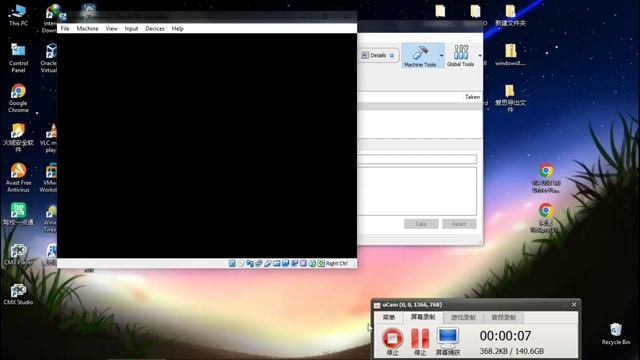Expand the Machine Tools dropdown arrow

click(441, 56)
